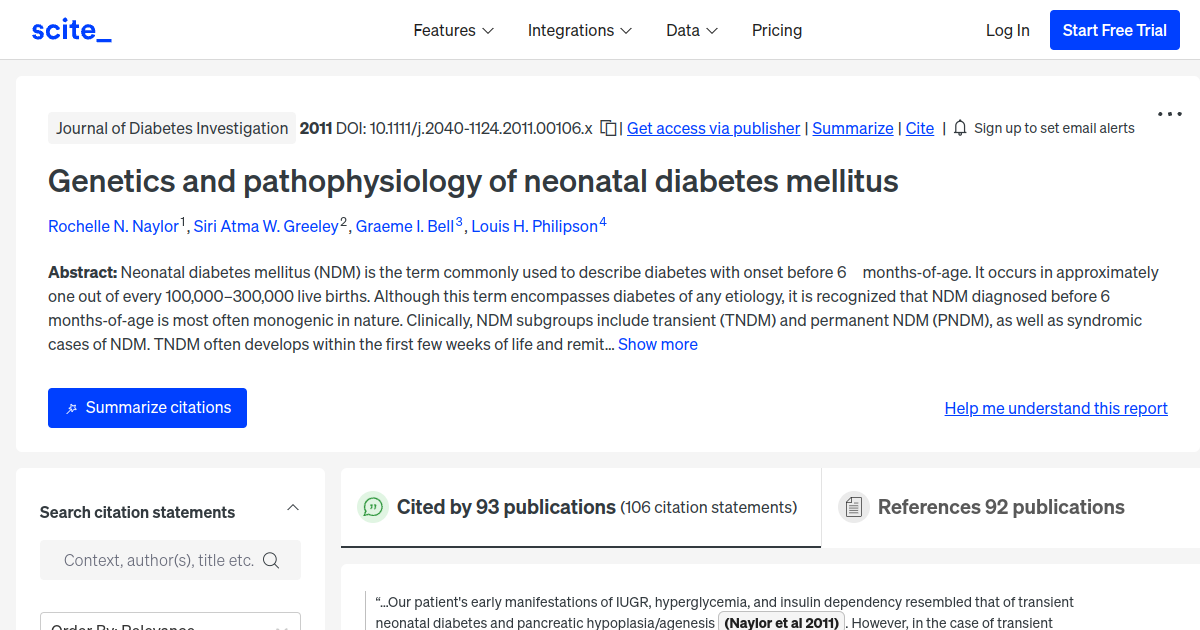
Task: Select Pricing in the navigation menu
Action: (777, 30)
